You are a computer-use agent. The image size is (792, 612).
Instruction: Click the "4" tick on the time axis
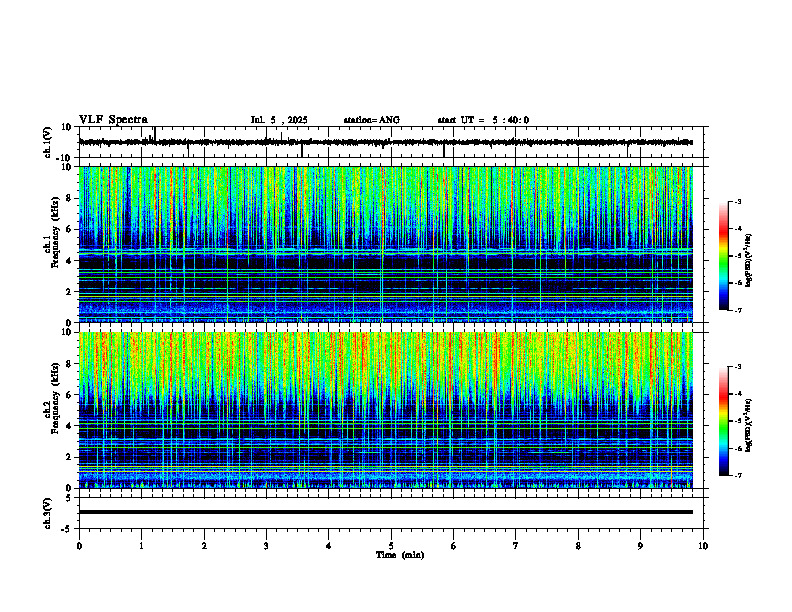[x=329, y=546]
